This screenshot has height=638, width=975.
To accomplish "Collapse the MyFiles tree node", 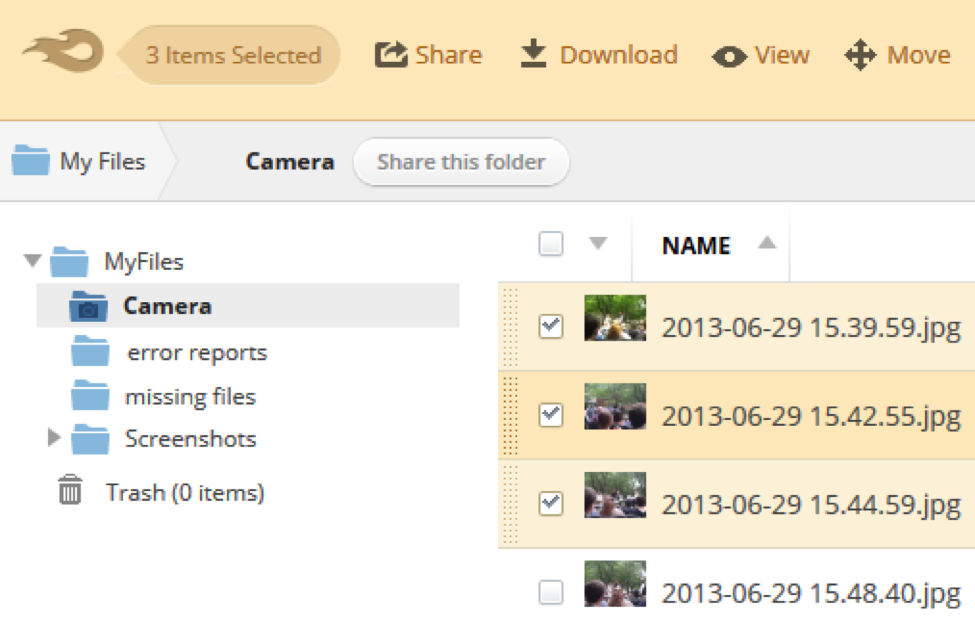I will (33, 261).
